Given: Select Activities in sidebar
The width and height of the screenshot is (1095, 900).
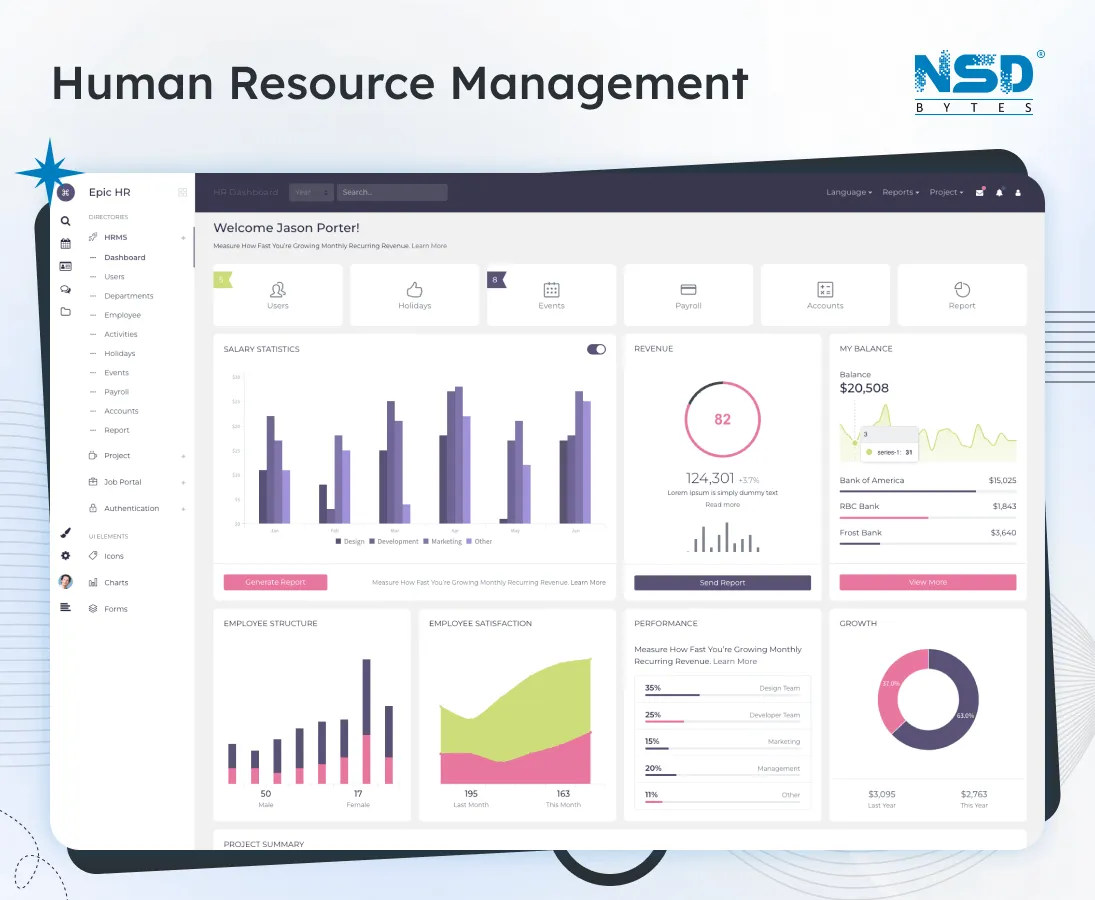Looking at the screenshot, I should (x=121, y=334).
